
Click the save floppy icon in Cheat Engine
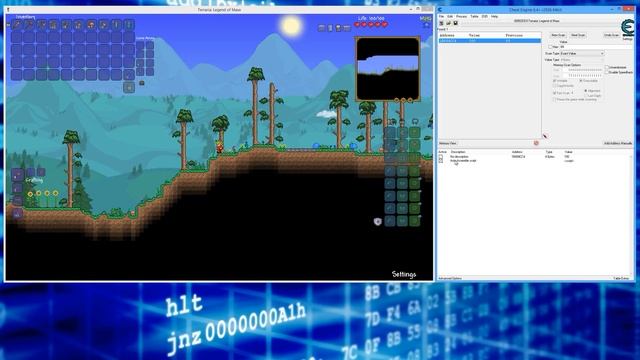[455, 23]
